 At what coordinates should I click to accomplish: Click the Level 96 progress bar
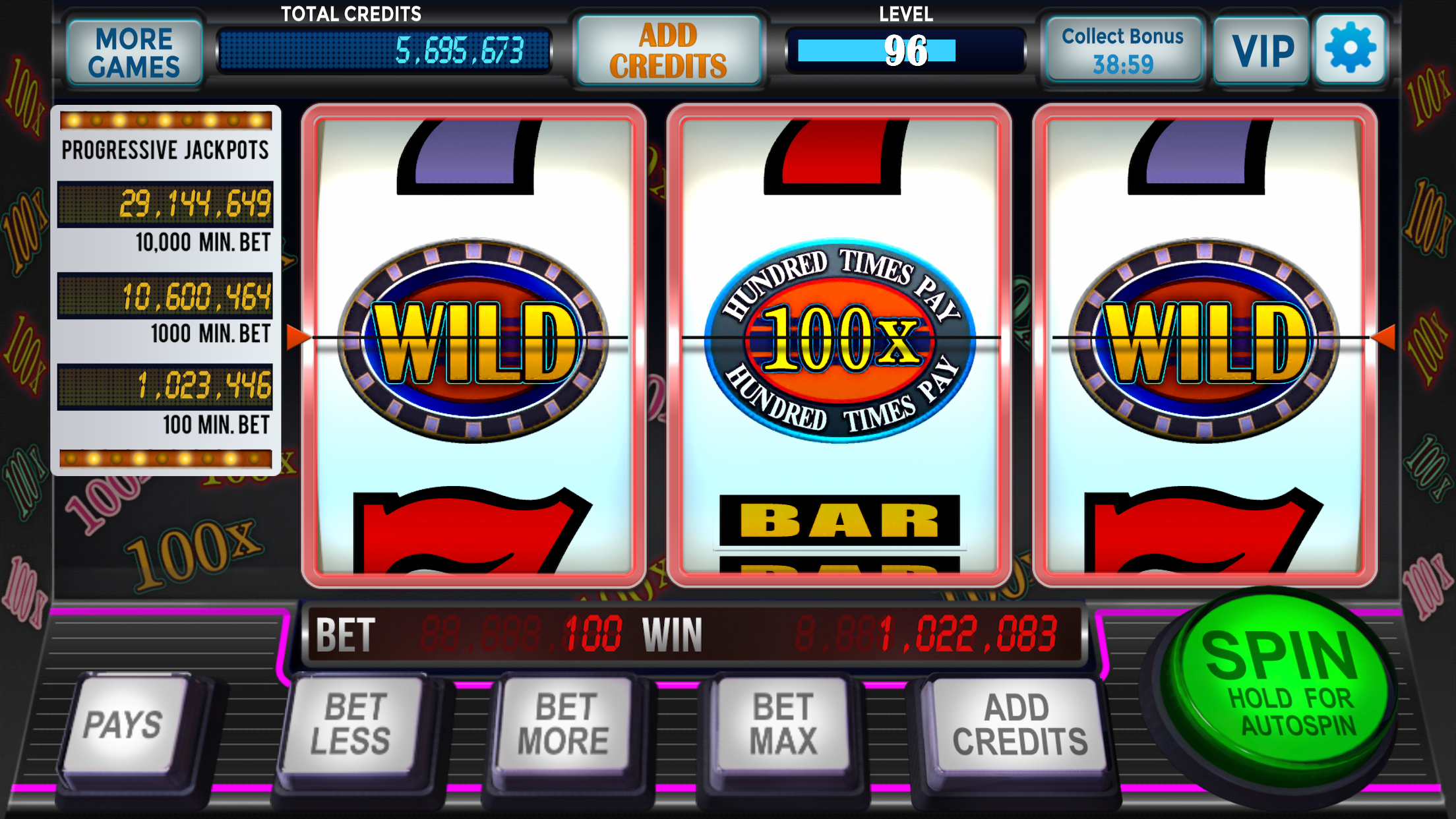tap(906, 51)
